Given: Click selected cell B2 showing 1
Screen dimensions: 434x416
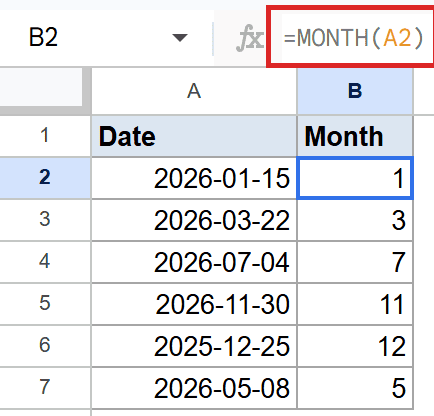Looking at the screenshot, I should (355, 178).
